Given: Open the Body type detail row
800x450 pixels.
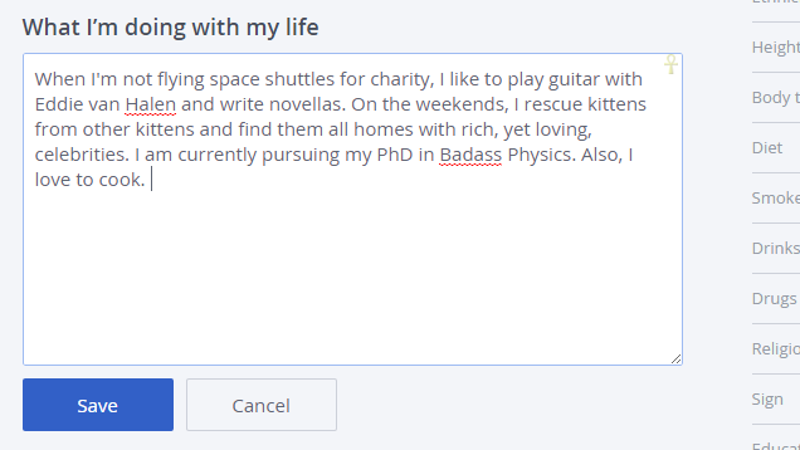Looking at the screenshot, I should pos(776,97).
